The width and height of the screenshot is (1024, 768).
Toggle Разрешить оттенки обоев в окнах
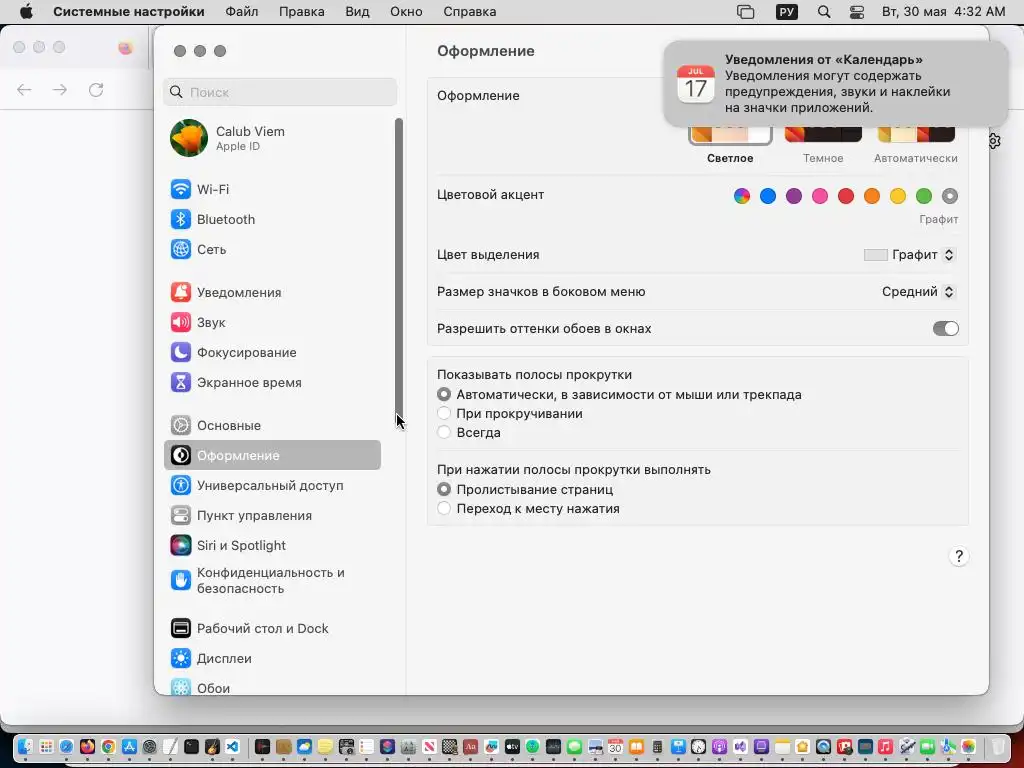945,328
